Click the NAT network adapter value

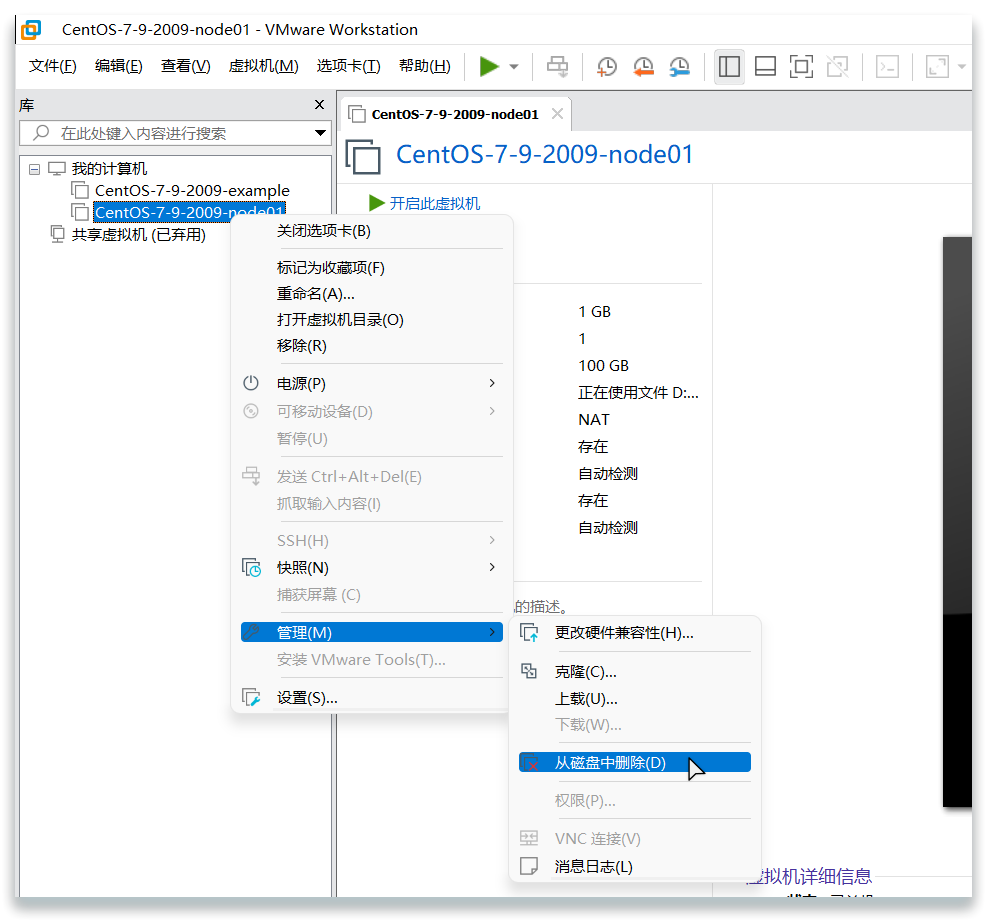tap(594, 420)
